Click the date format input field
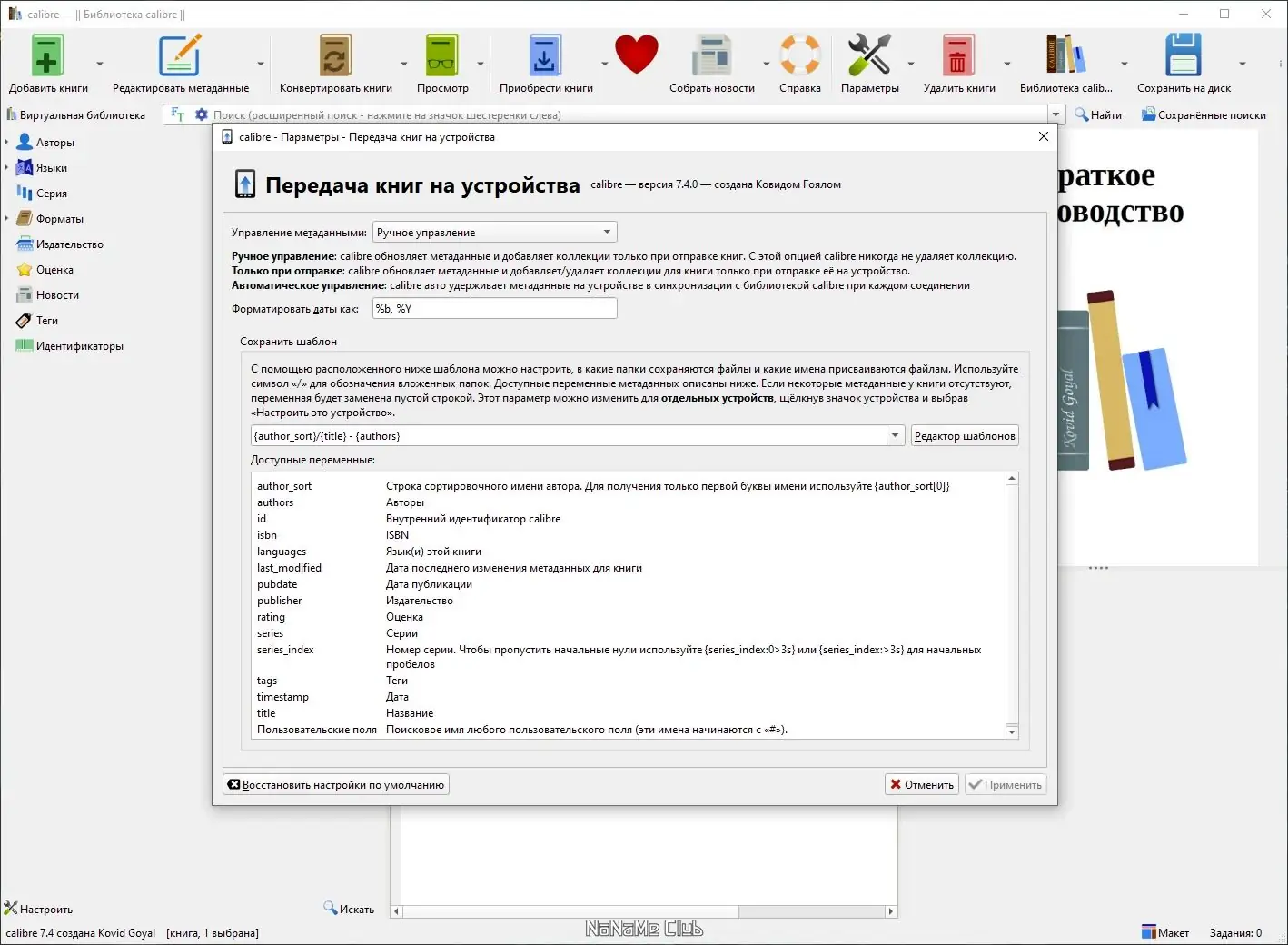Image resolution: width=1288 pixels, height=945 pixels. point(495,309)
